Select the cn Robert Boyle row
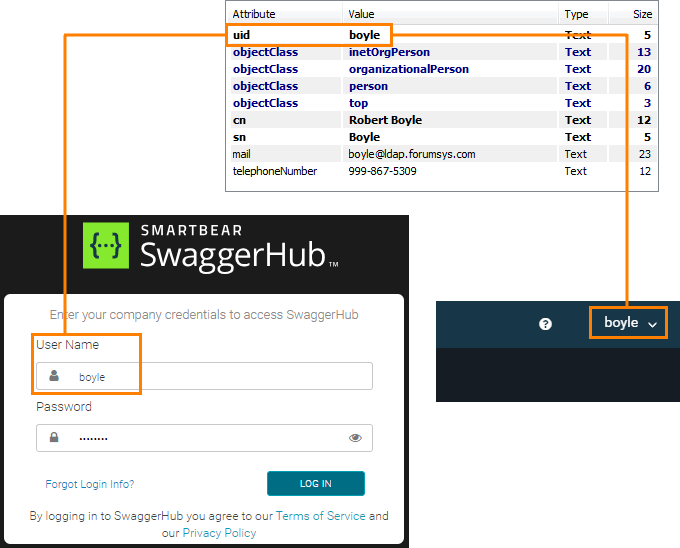This screenshot has width=680, height=548. [x=441, y=120]
